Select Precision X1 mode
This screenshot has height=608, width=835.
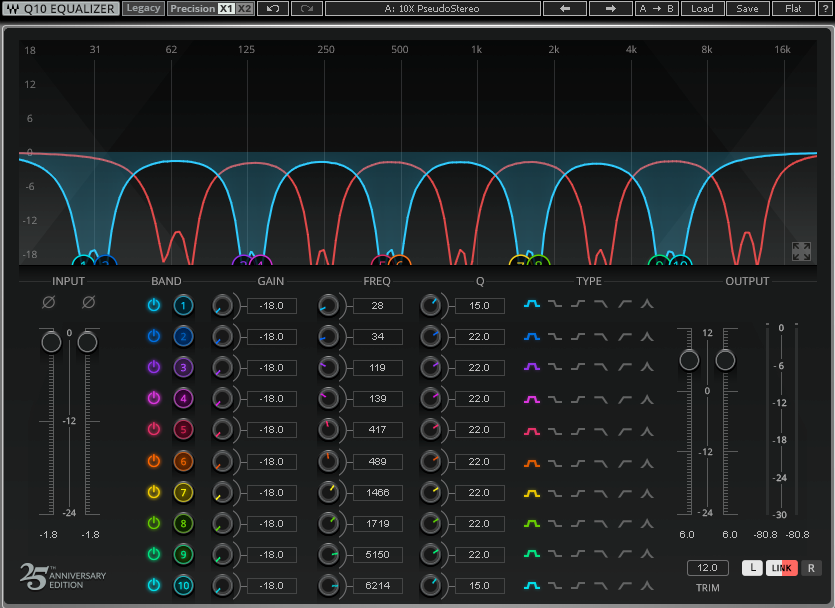point(226,9)
